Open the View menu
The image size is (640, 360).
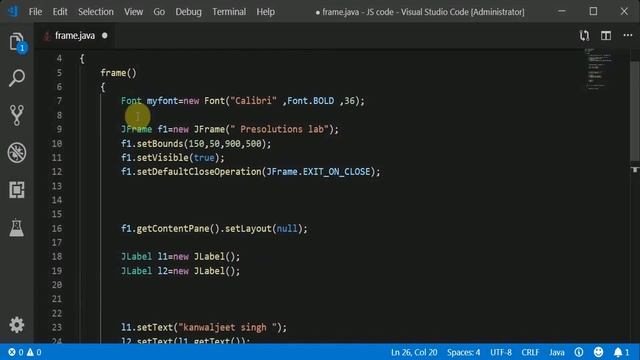[x=133, y=12]
